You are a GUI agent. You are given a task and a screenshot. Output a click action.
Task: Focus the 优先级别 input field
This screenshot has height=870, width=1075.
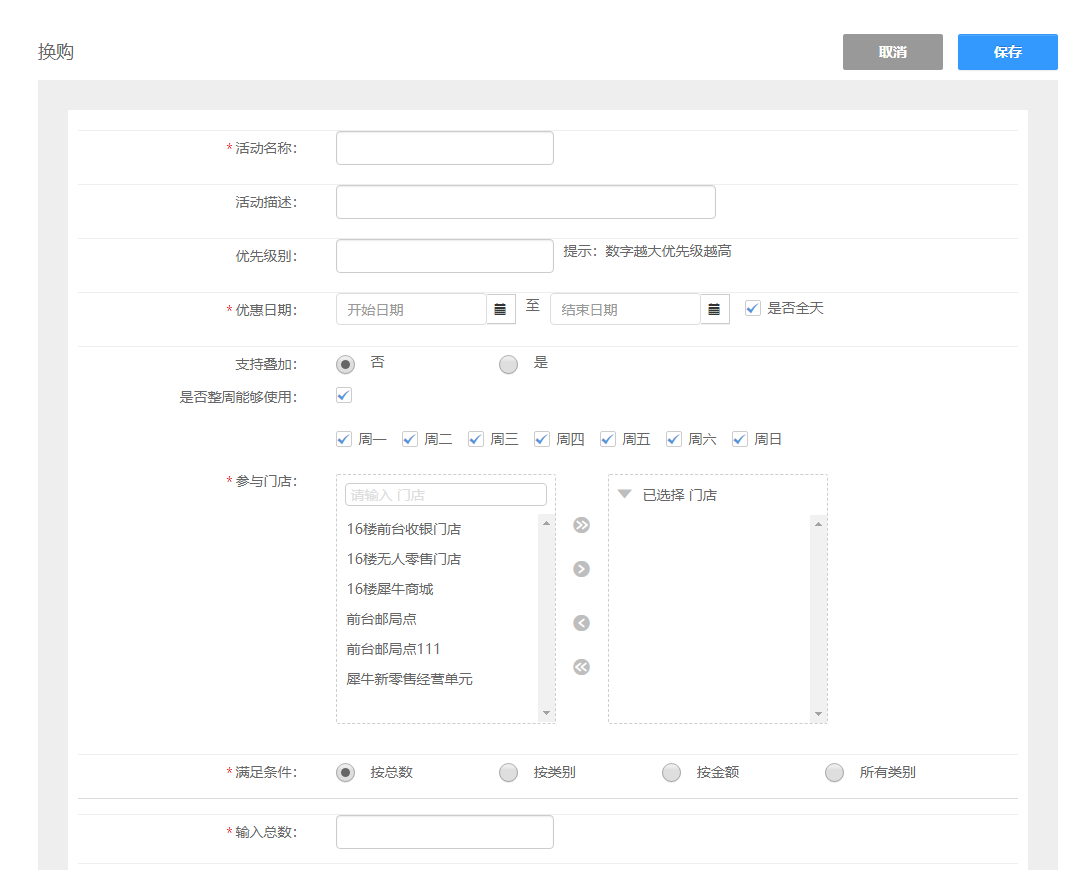tap(445, 256)
